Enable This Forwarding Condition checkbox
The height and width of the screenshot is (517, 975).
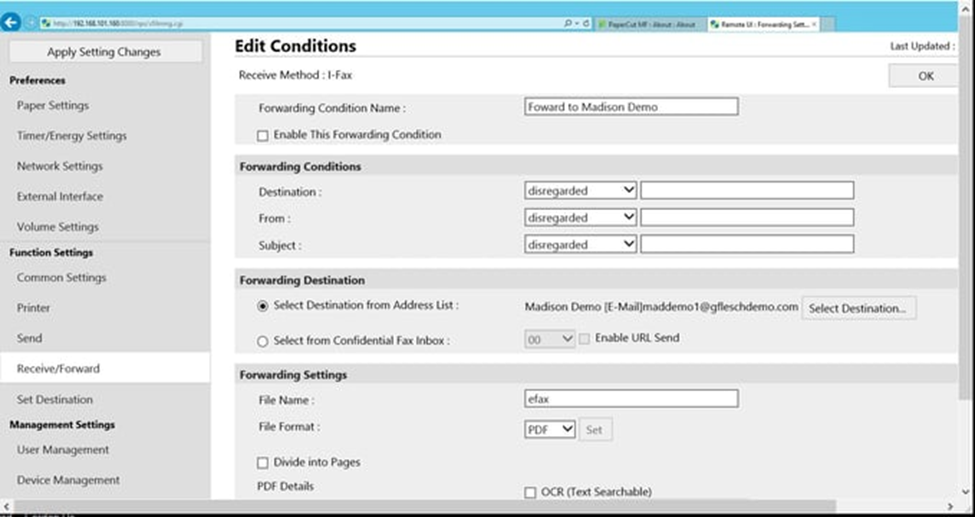pos(263,135)
